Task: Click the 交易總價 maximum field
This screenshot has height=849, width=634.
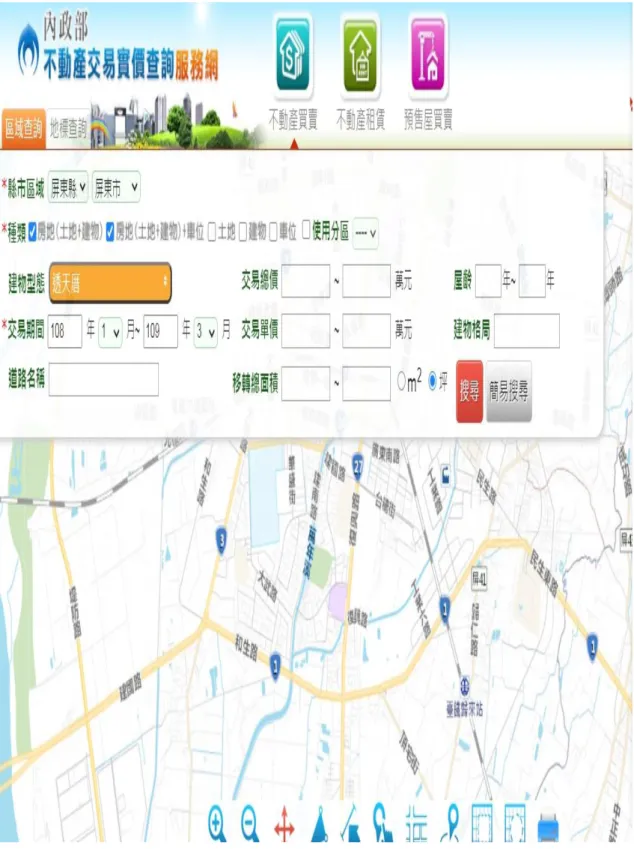Action: pyautogui.click(x=367, y=280)
